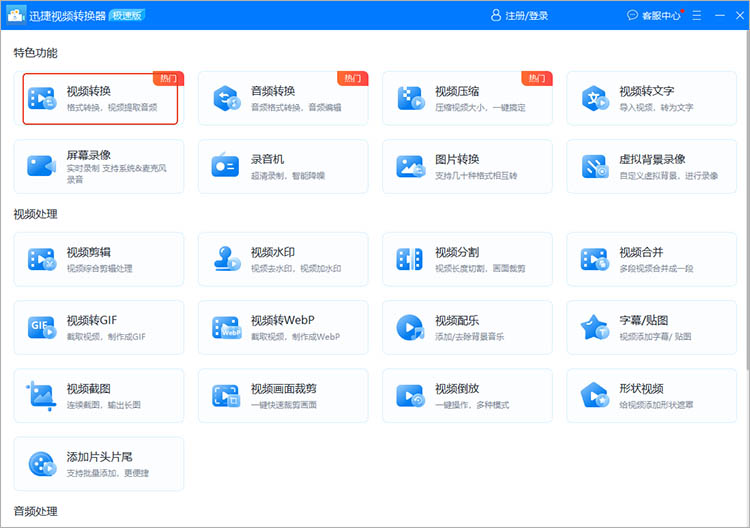Open the 视频转文字 video-to-text icon
The width and height of the screenshot is (750, 528).
click(x=595, y=98)
